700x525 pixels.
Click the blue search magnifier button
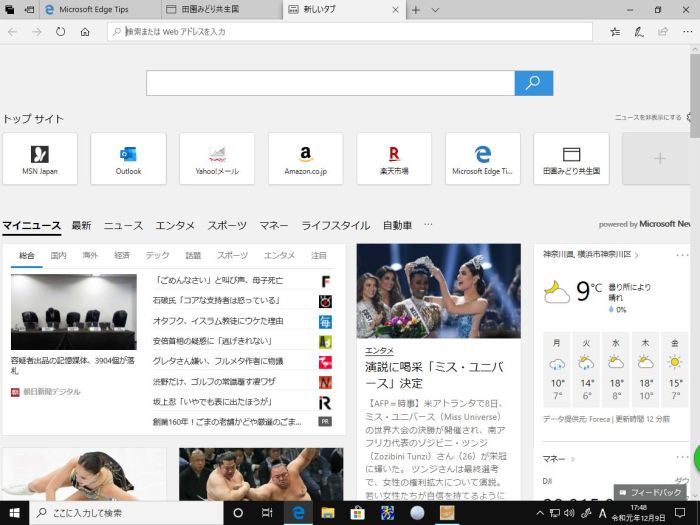point(534,83)
